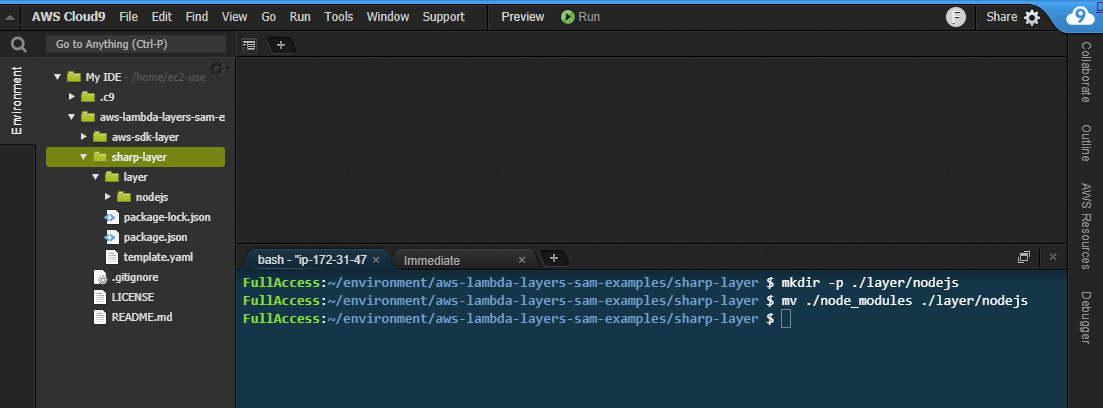Open the user avatar F icon
Image resolution: width=1103 pixels, height=408 pixels.
[x=955, y=17]
